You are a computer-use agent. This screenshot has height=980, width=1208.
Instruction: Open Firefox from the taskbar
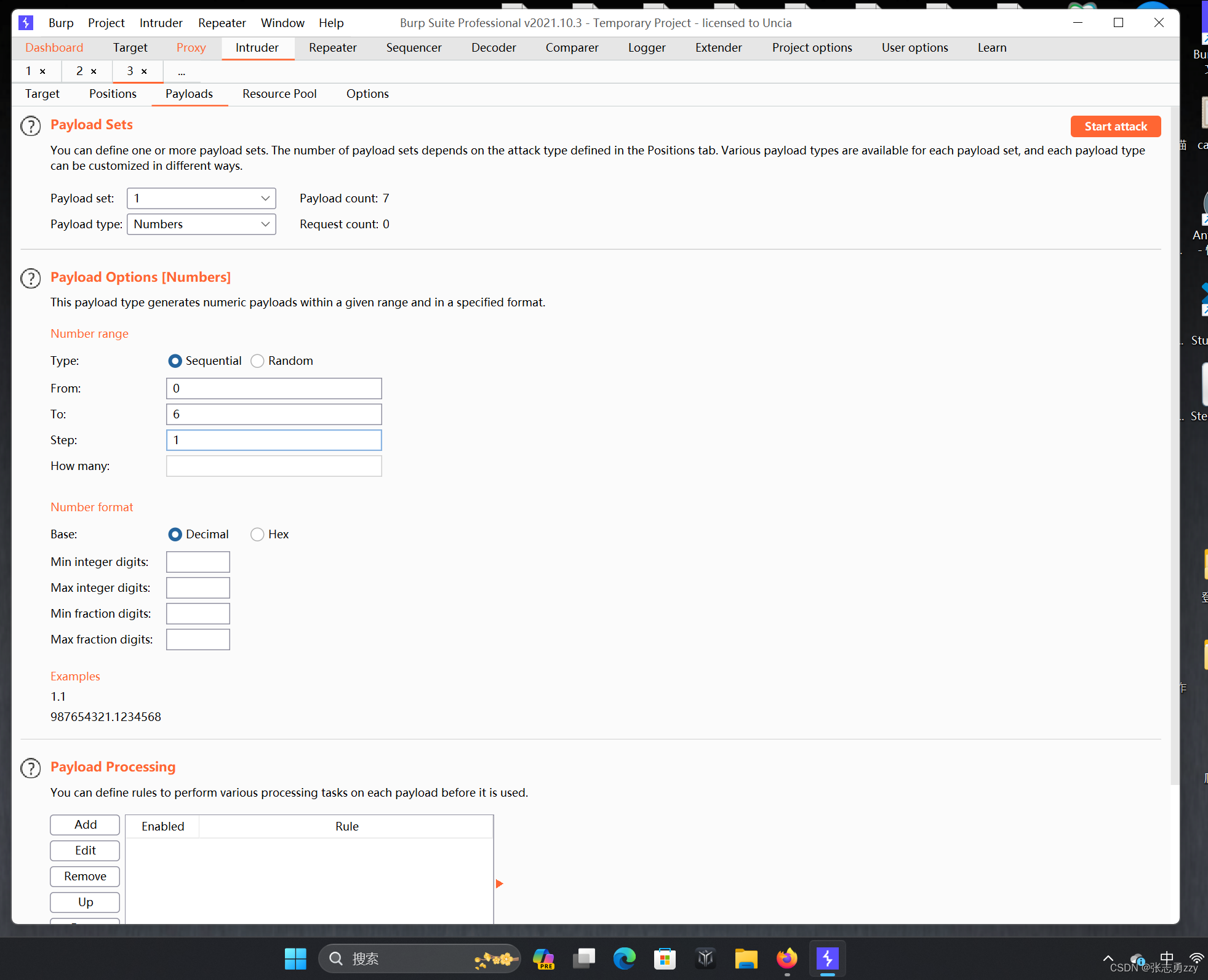(786, 958)
